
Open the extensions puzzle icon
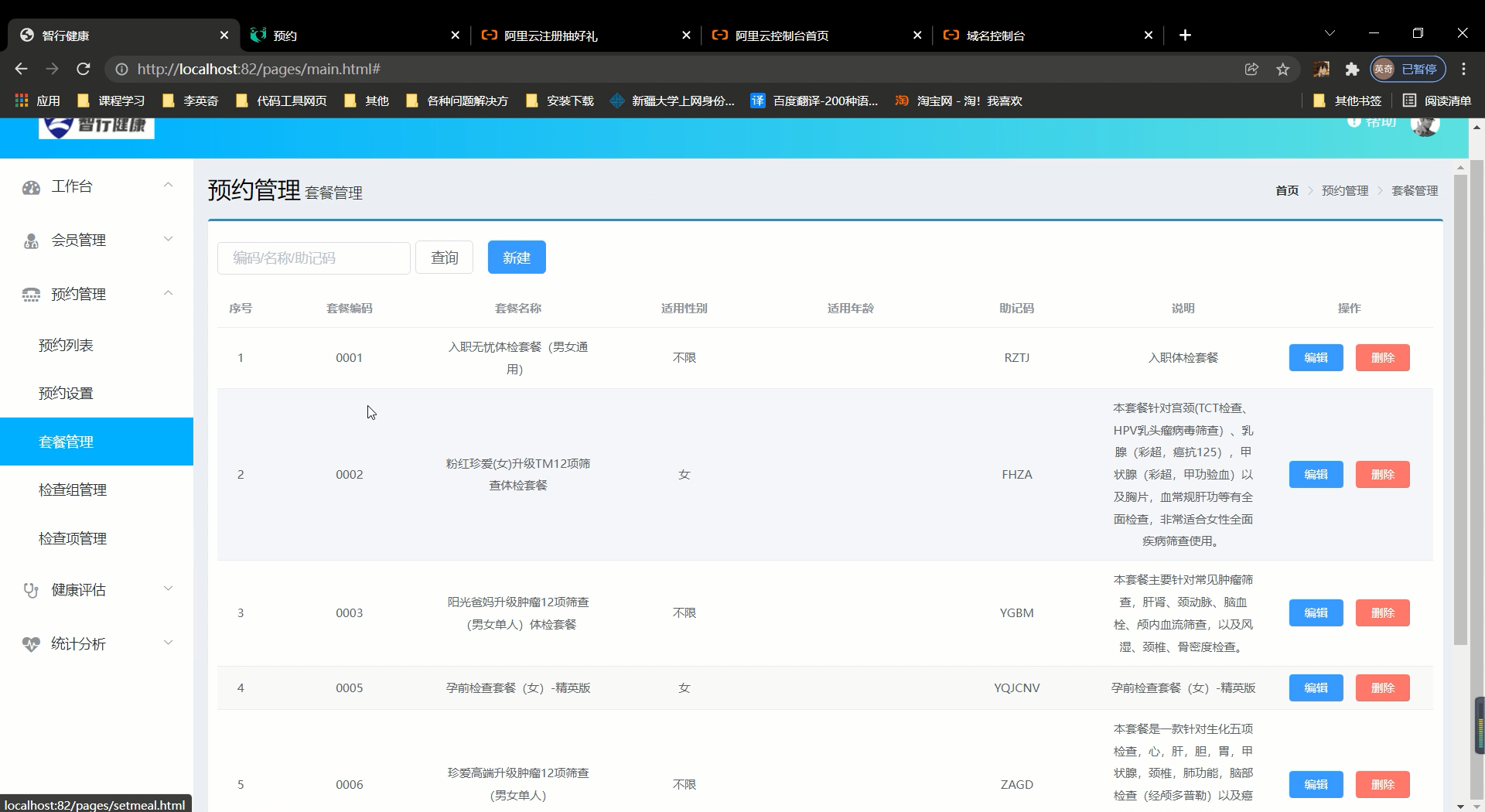click(x=1352, y=69)
